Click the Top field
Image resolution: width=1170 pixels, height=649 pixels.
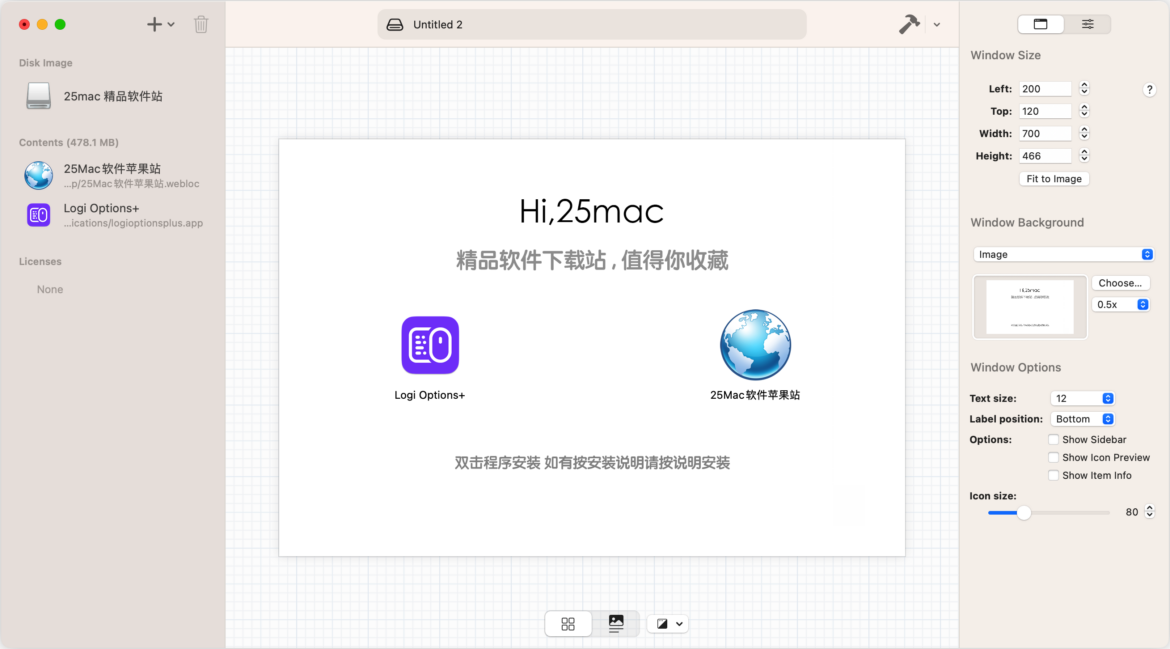tap(1045, 111)
